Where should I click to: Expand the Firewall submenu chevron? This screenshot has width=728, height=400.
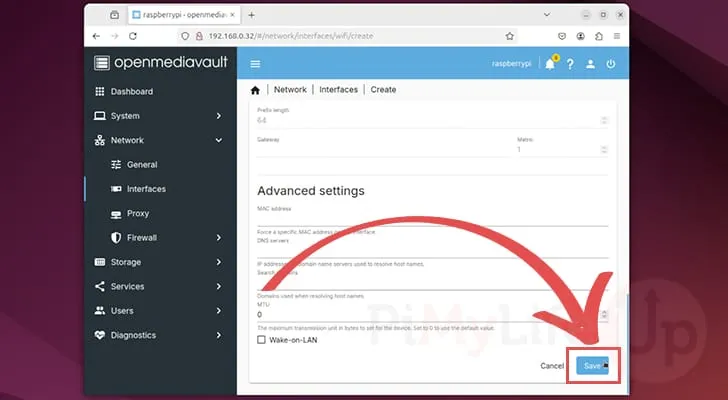[x=219, y=238]
